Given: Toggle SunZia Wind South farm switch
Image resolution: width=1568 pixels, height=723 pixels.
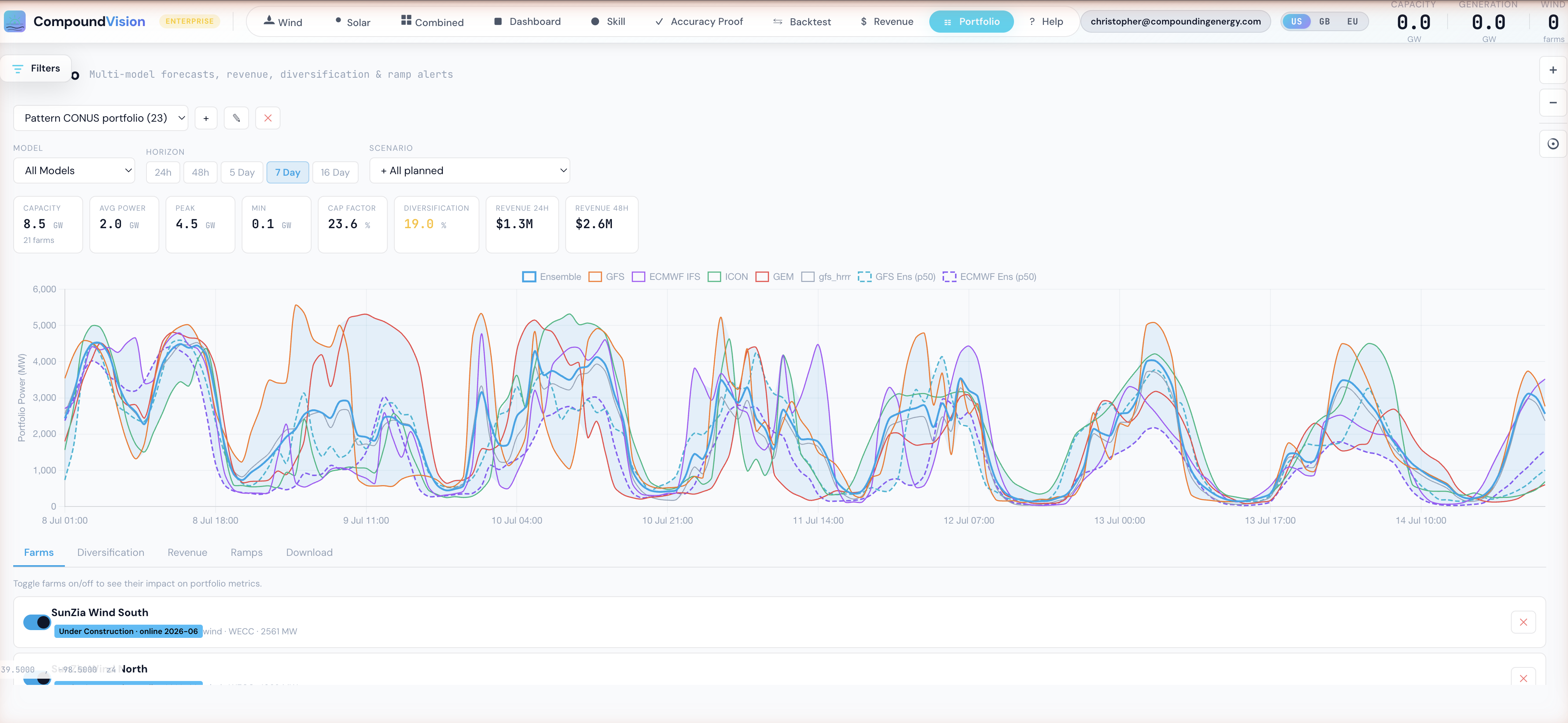Looking at the screenshot, I should tap(37, 622).
